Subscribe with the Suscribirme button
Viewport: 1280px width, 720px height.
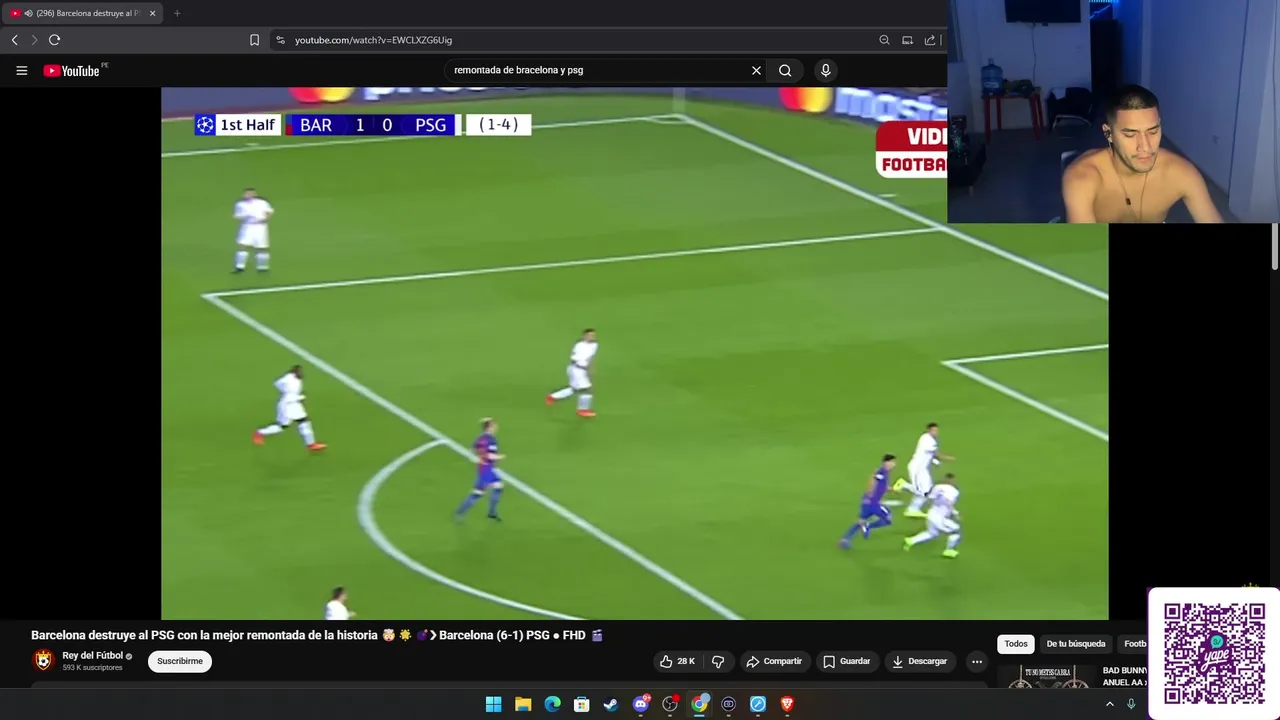(180, 661)
